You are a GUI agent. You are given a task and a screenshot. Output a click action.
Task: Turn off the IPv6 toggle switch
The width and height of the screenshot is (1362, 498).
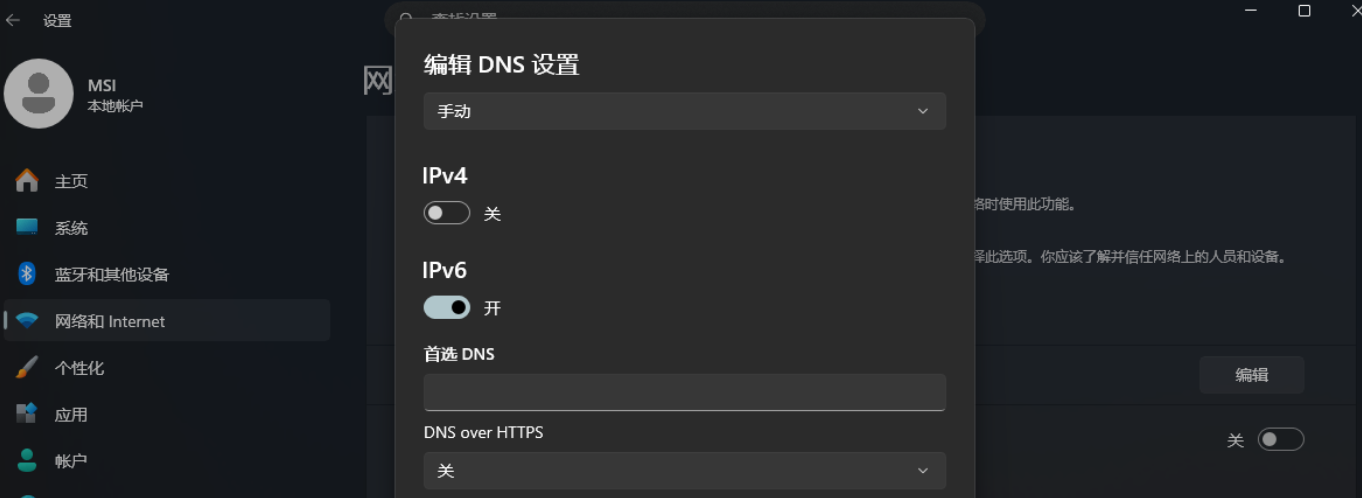(446, 308)
